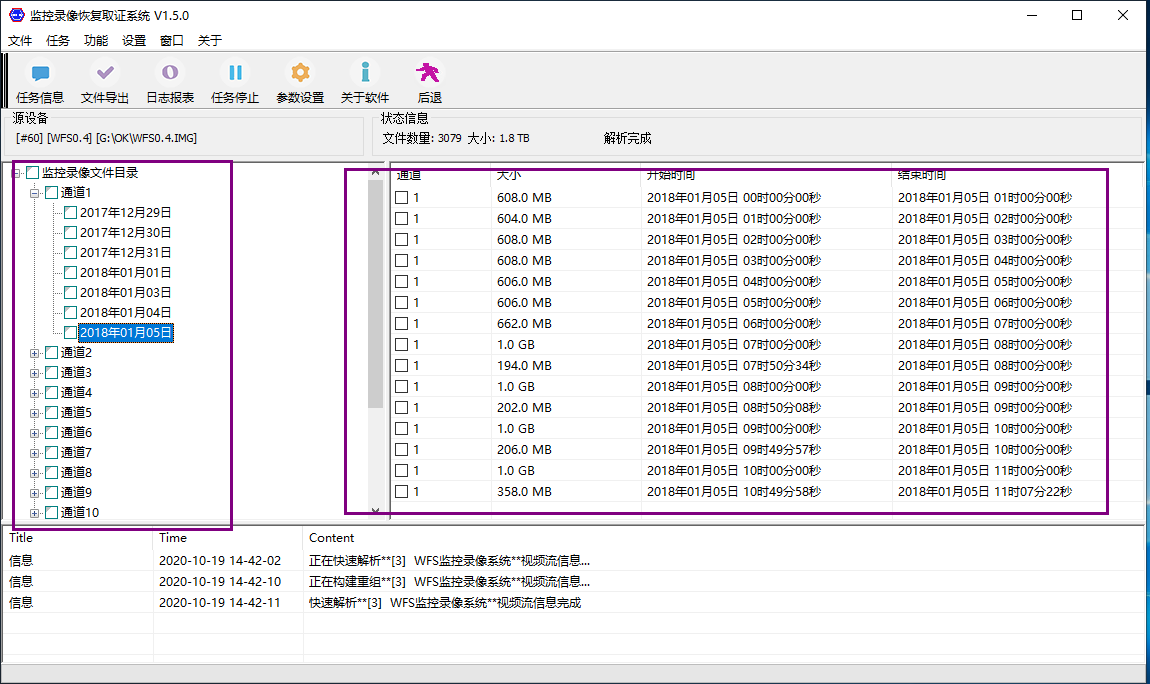Enable the 通道1 tree checkbox
1150x684 pixels.
51,192
